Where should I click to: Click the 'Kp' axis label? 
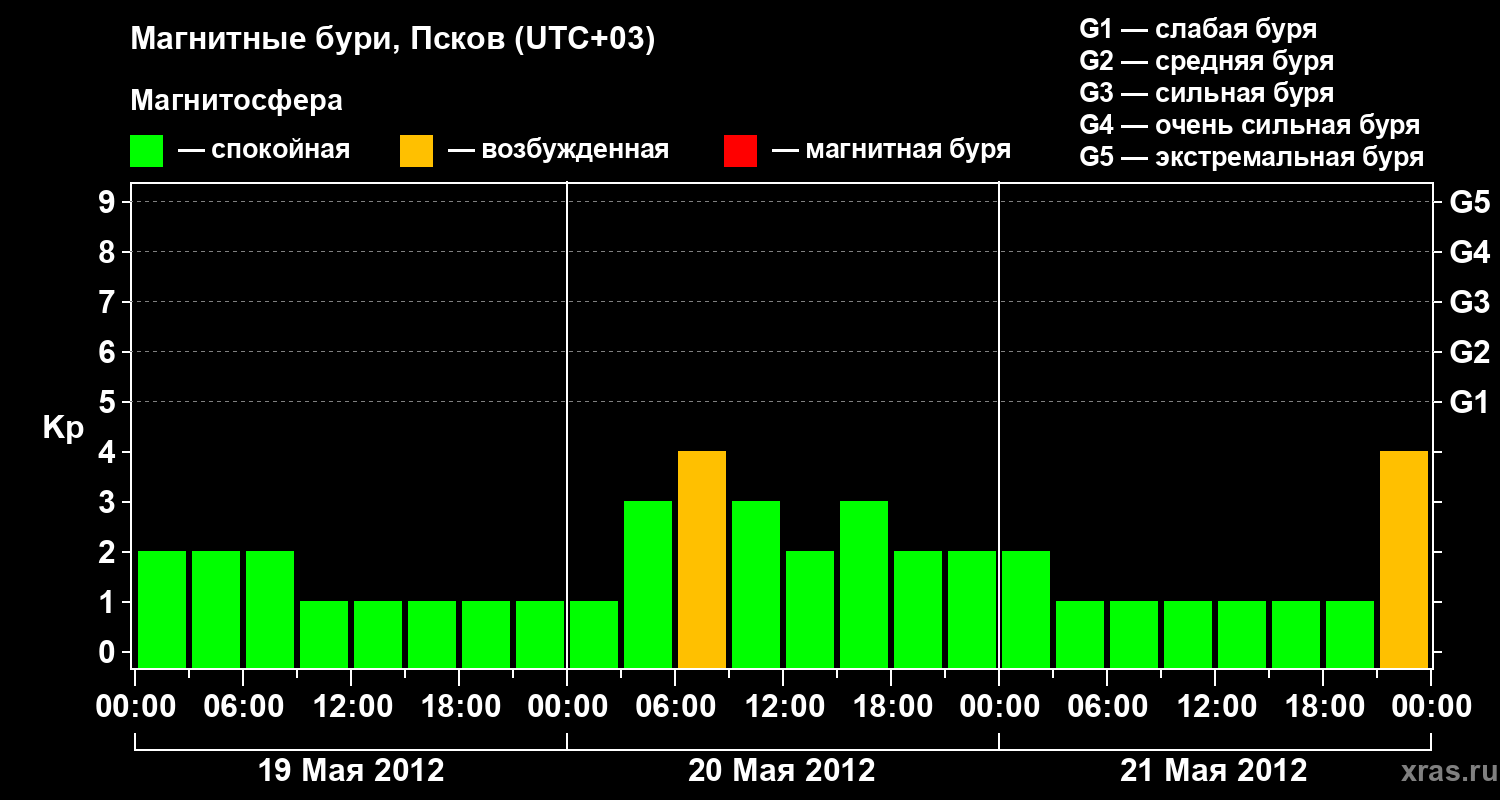[x=63, y=430]
